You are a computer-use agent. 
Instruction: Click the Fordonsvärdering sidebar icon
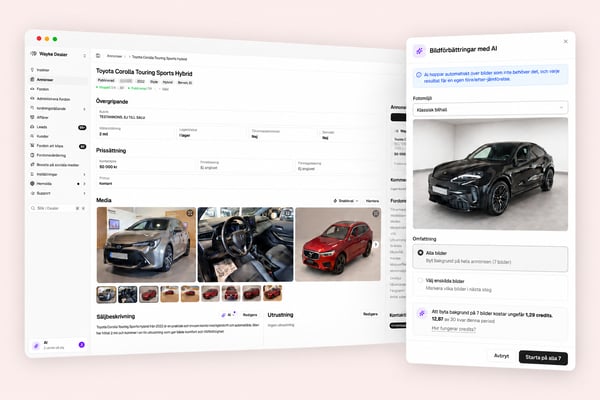pyautogui.click(x=32, y=155)
